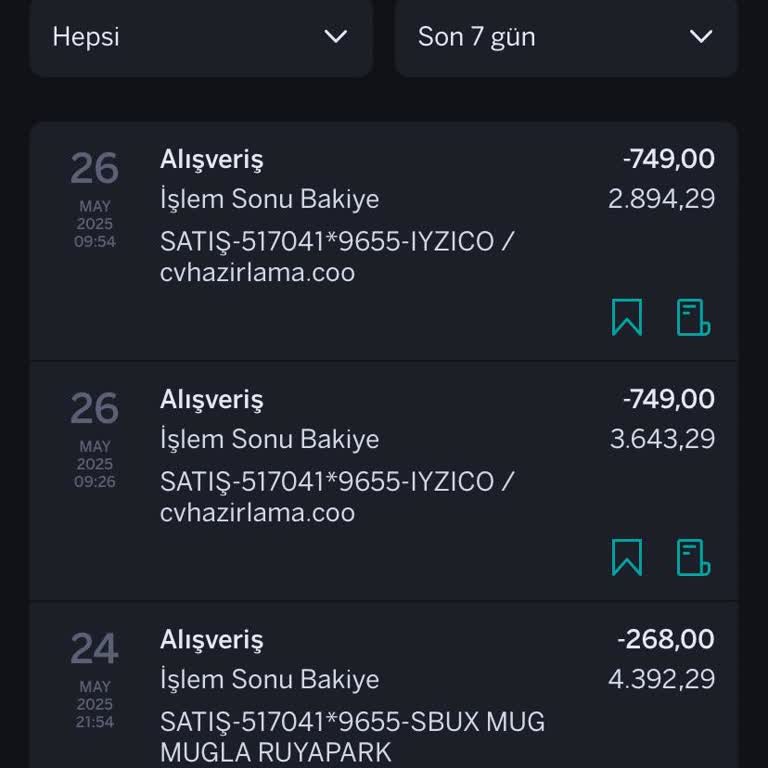Click the -749,00 amount on 09:54 transaction
Image resolution: width=768 pixels, height=768 pixels.
(x=668, y=159)
